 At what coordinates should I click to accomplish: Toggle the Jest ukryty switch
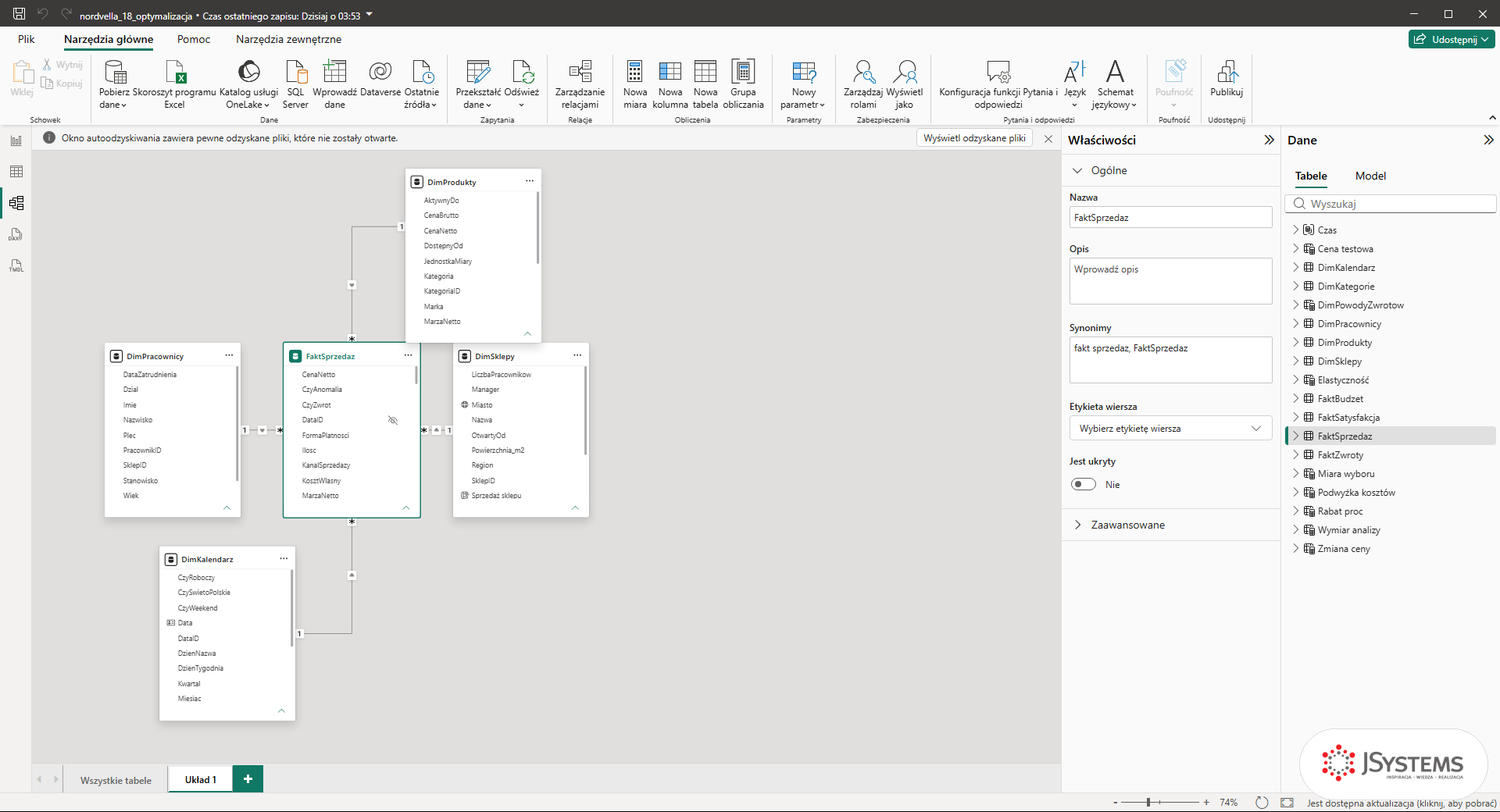tap(1084, 484)
